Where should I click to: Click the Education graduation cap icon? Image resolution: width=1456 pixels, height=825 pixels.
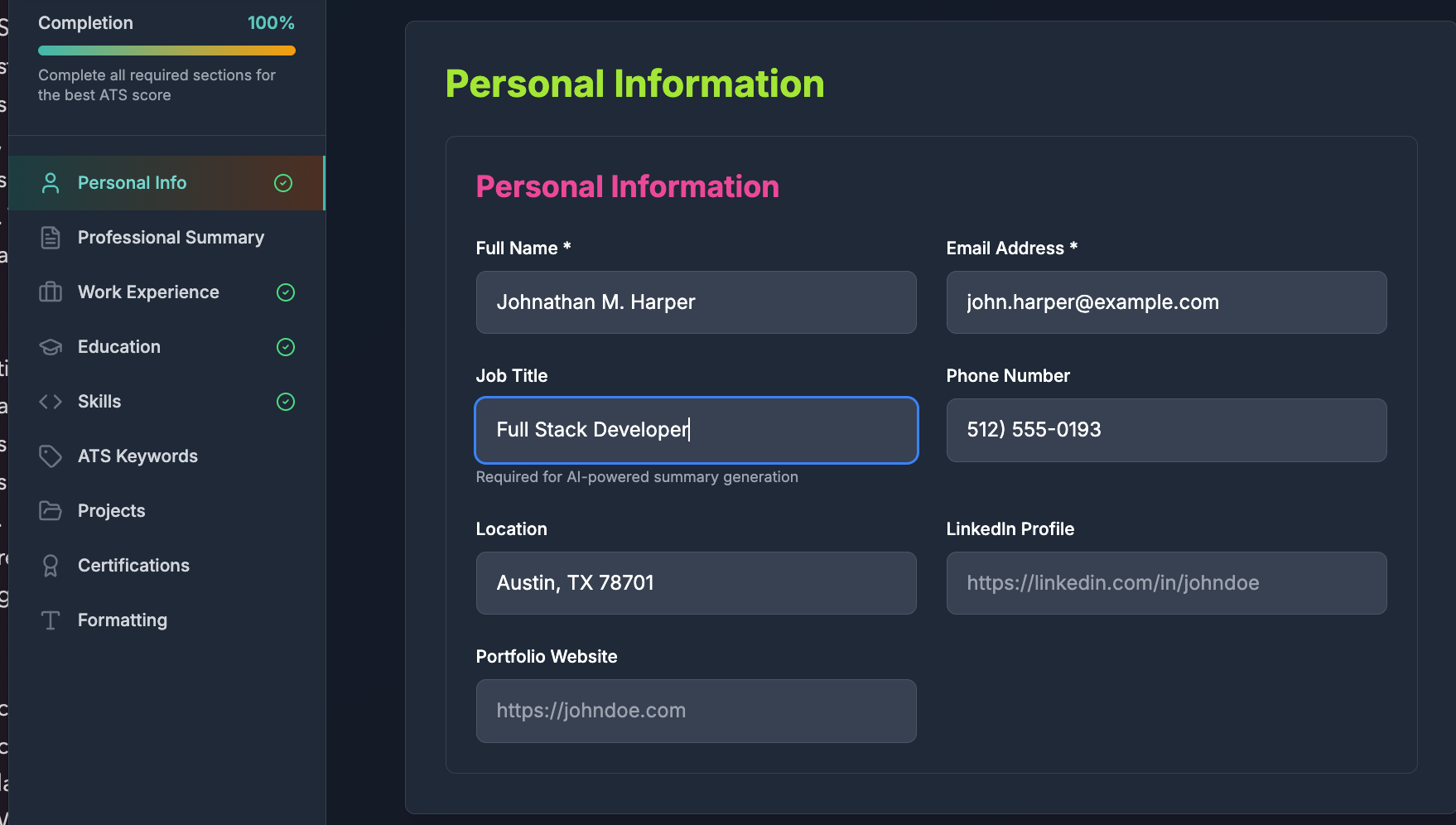[51, 346]
